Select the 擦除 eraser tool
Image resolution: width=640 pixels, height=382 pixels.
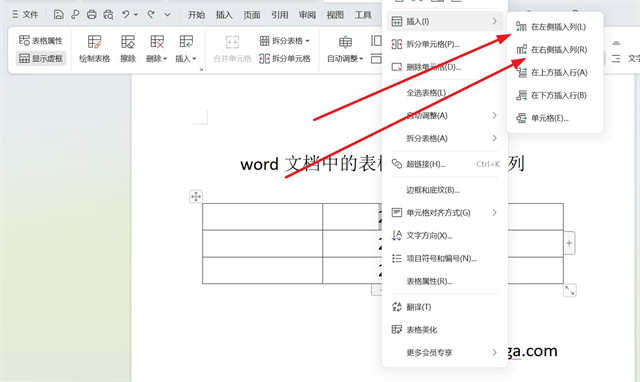pos(128,49)
